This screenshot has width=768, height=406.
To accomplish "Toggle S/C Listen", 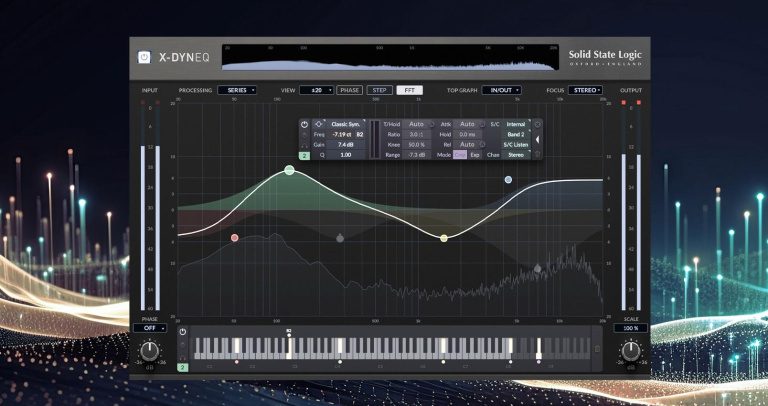I will (x=515, y=144).
